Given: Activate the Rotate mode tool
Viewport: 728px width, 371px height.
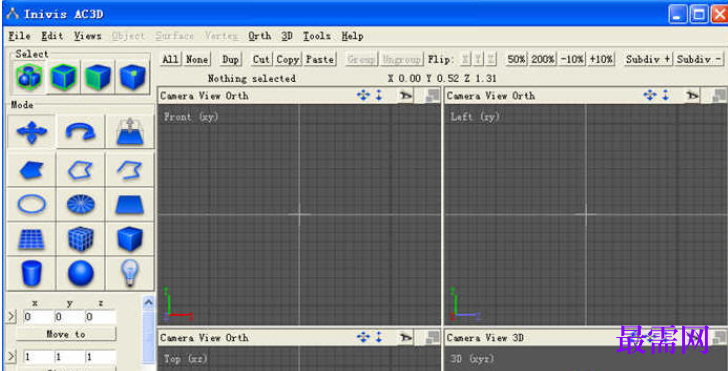Looking at the screenshot, I should click(x=80, y=132).
